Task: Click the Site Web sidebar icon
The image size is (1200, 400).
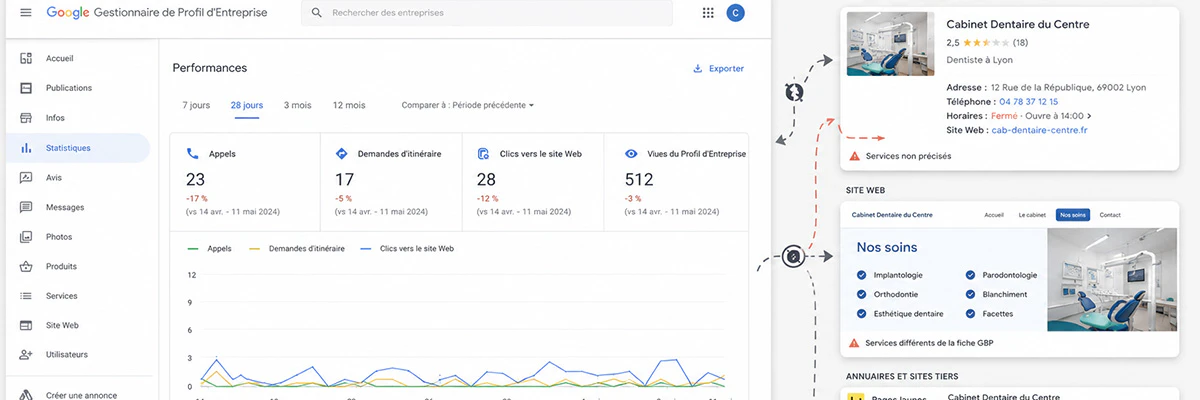Action: (x=26, y=326)
